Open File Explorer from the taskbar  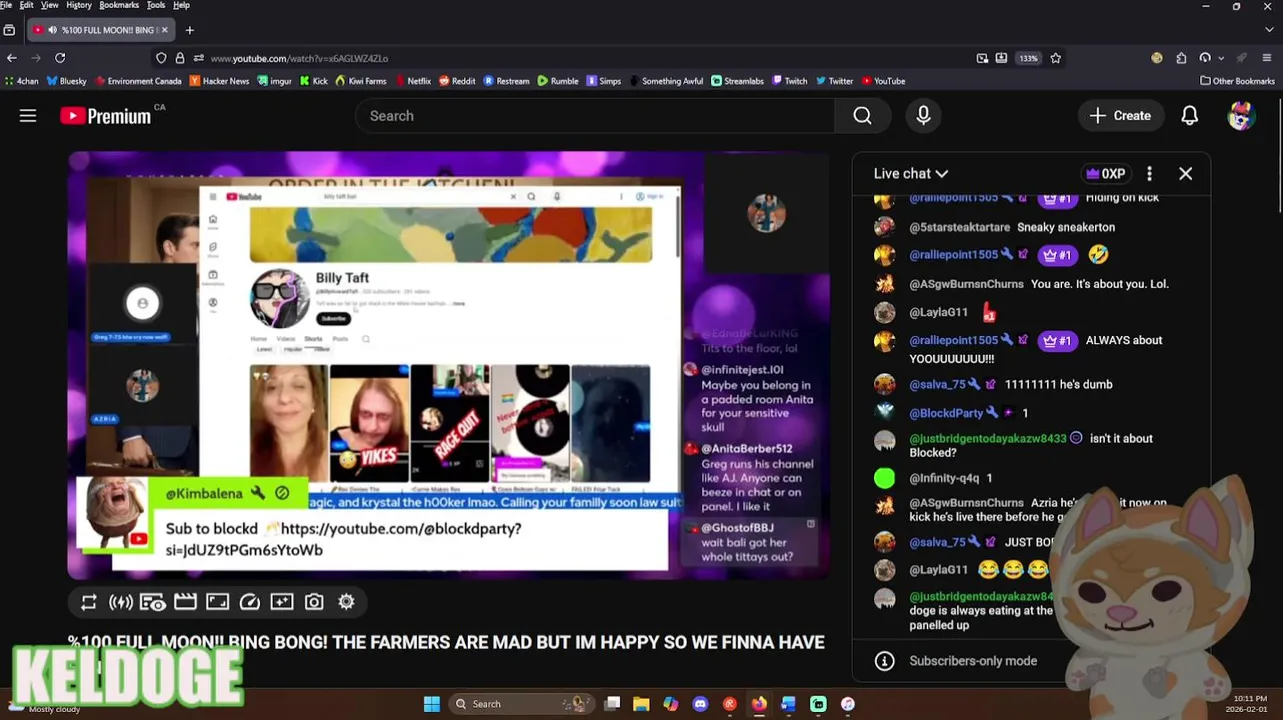click(641, 704)
